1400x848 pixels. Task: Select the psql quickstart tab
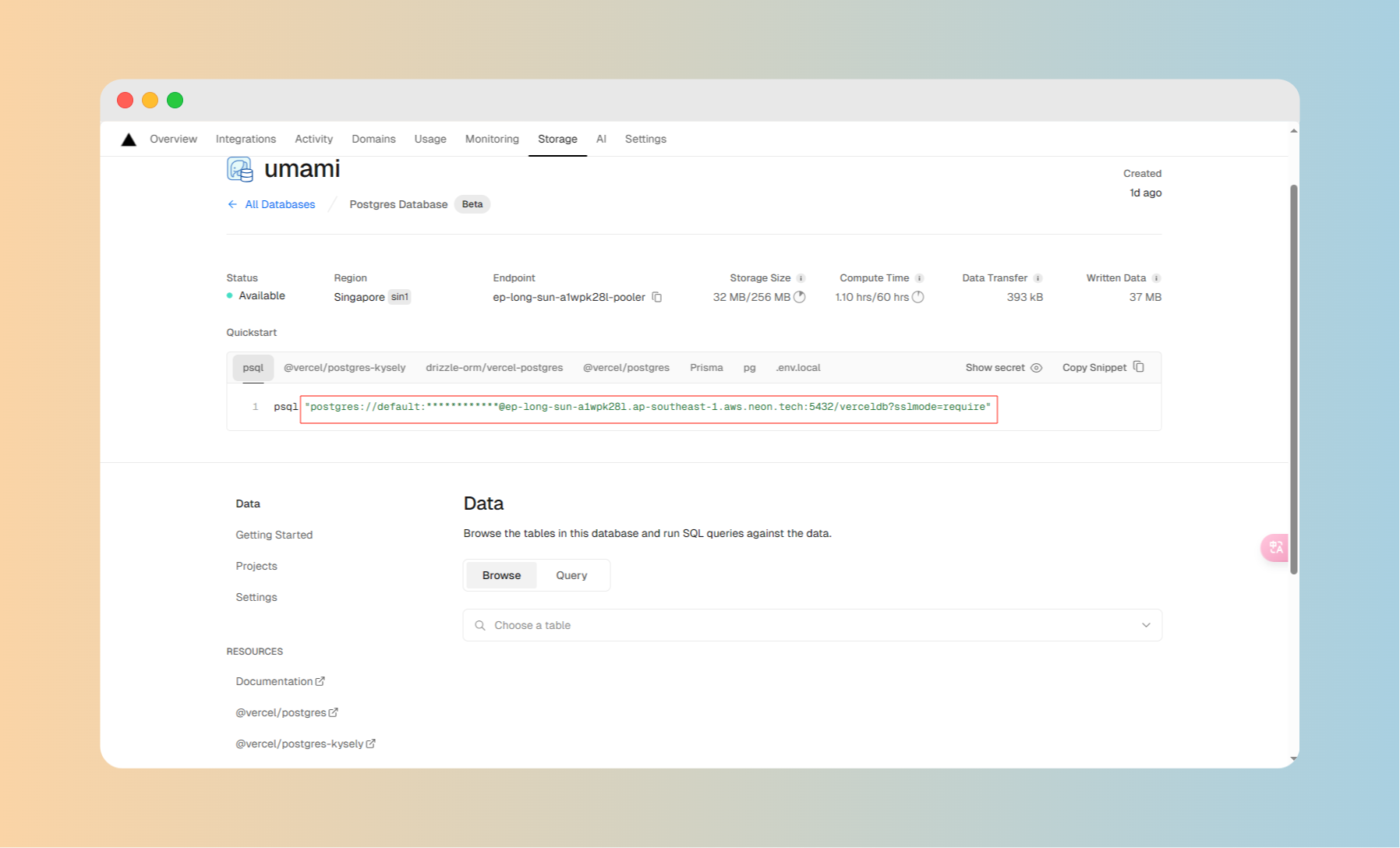(253, 368)
